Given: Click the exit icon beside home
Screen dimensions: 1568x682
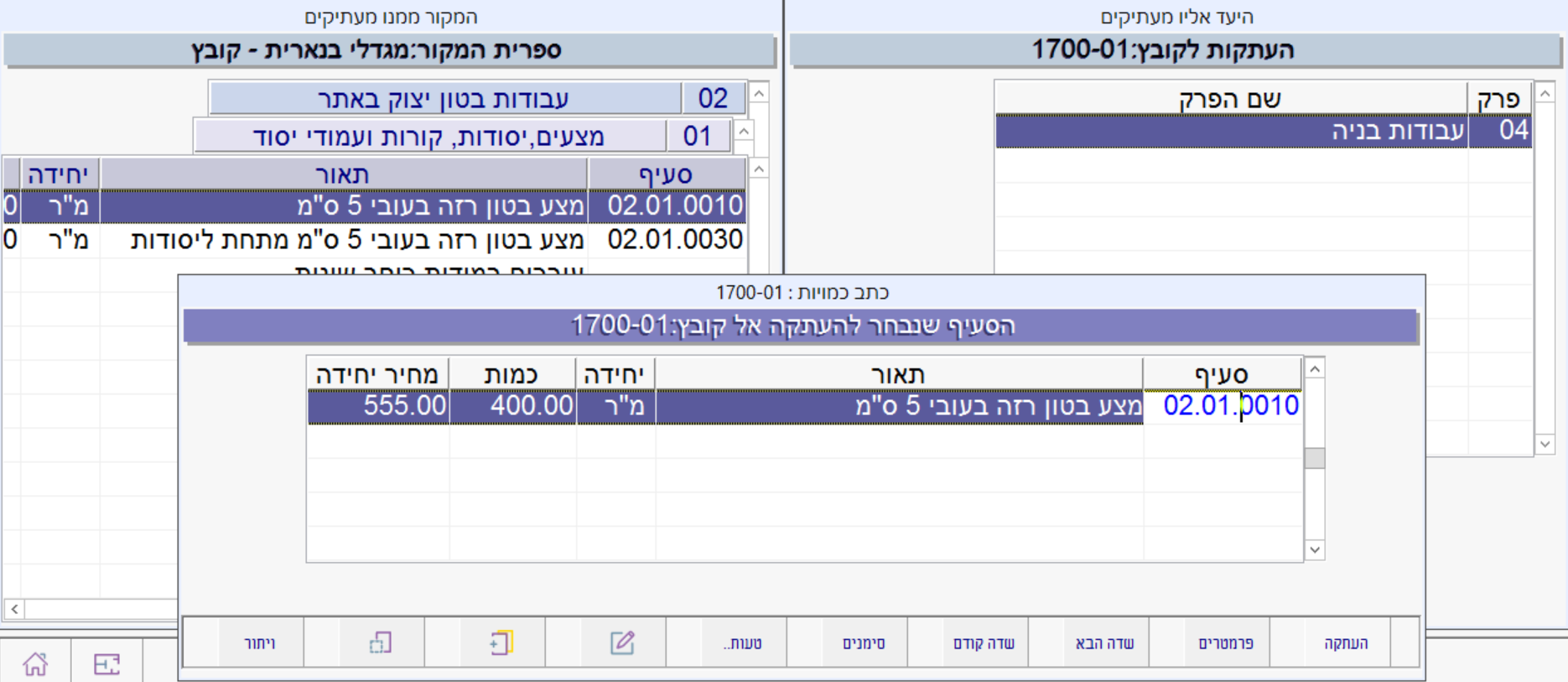Looking at the screenshot, I should click(106, 664).
